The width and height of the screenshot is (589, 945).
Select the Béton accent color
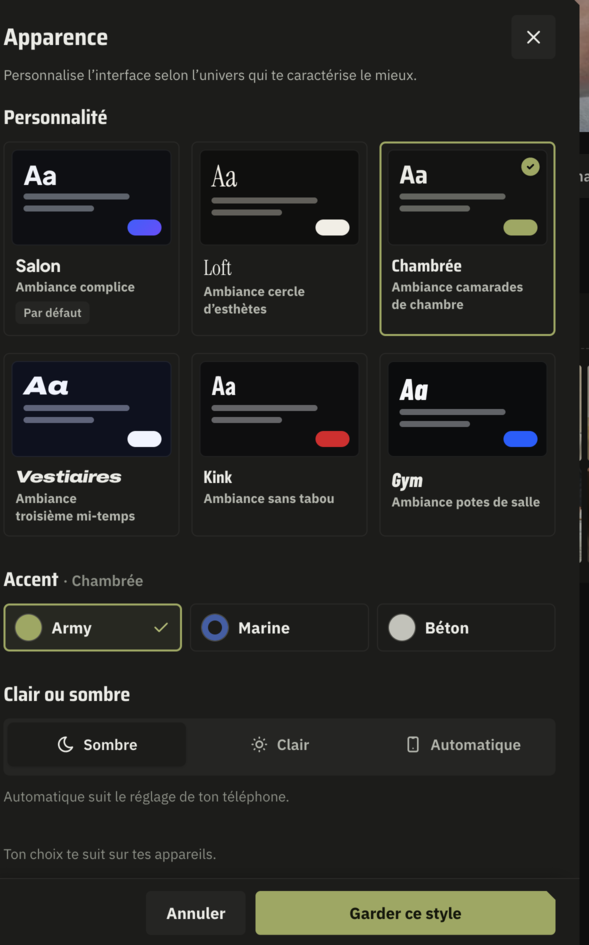point(466,627)
